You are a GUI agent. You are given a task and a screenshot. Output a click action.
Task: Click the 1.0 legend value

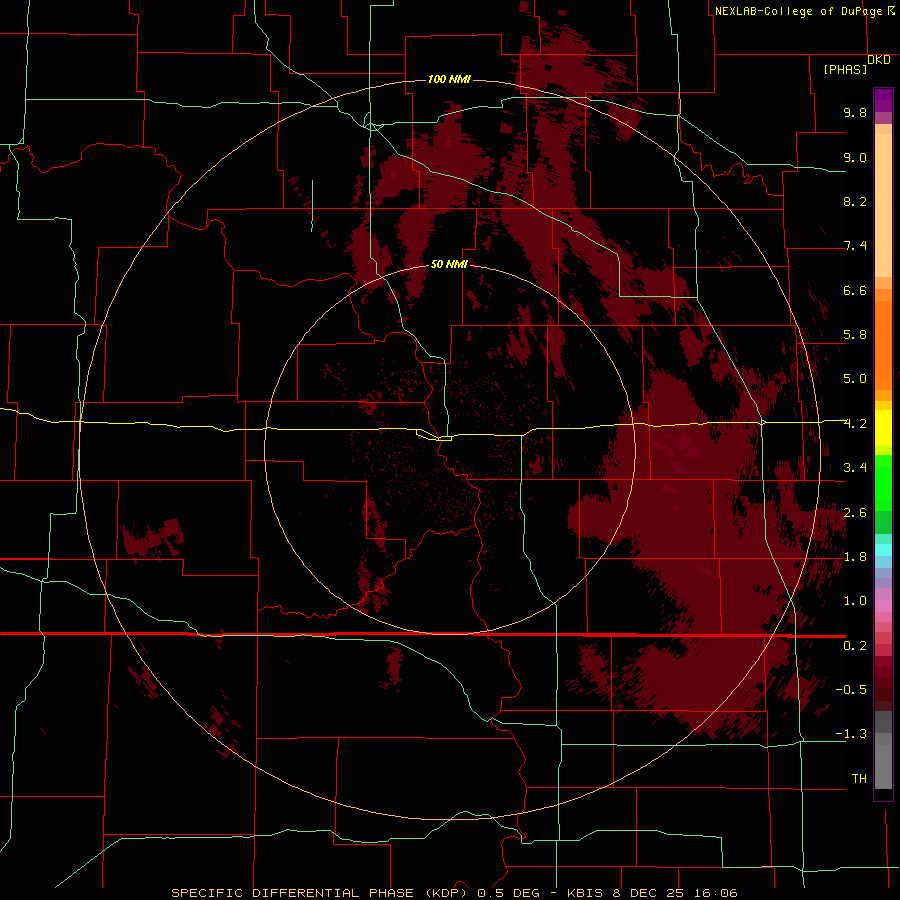855,601
